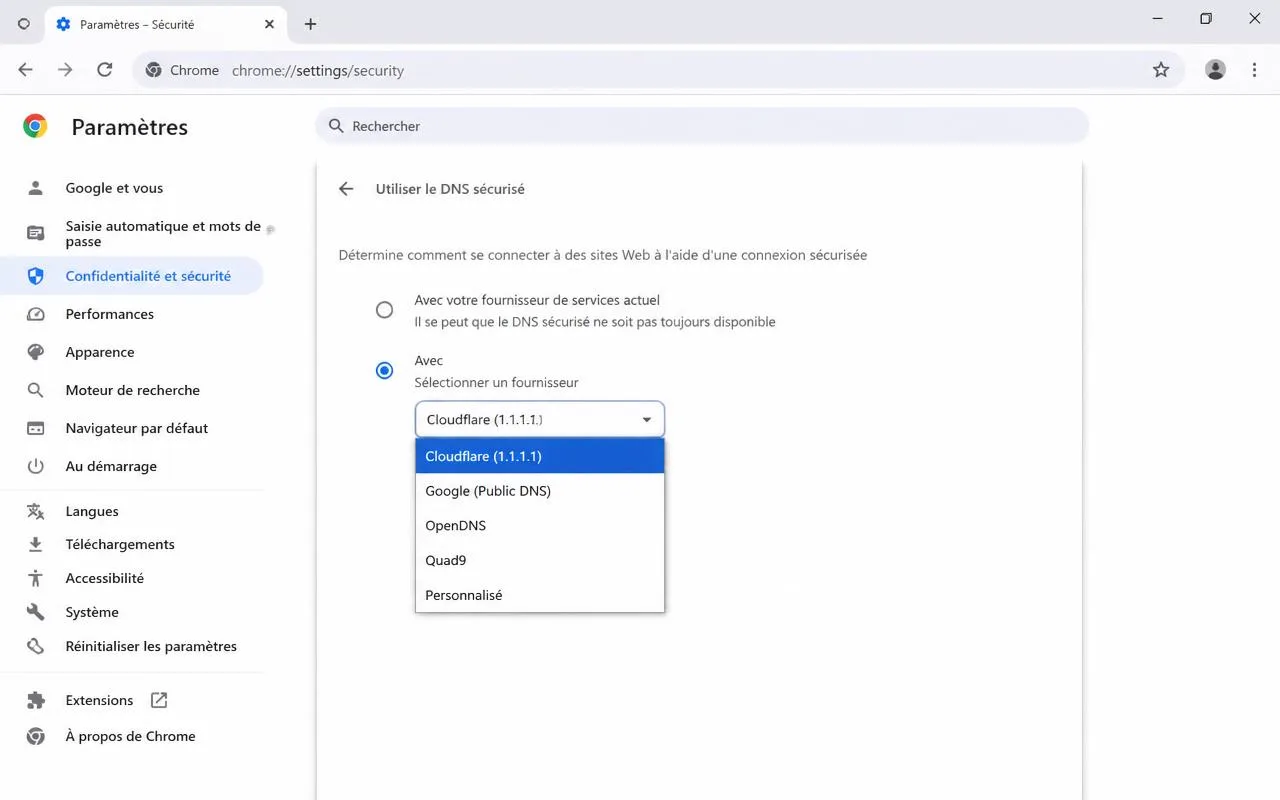
Task: Choose Personnalisé in the provider list
Action: [540, 595]
